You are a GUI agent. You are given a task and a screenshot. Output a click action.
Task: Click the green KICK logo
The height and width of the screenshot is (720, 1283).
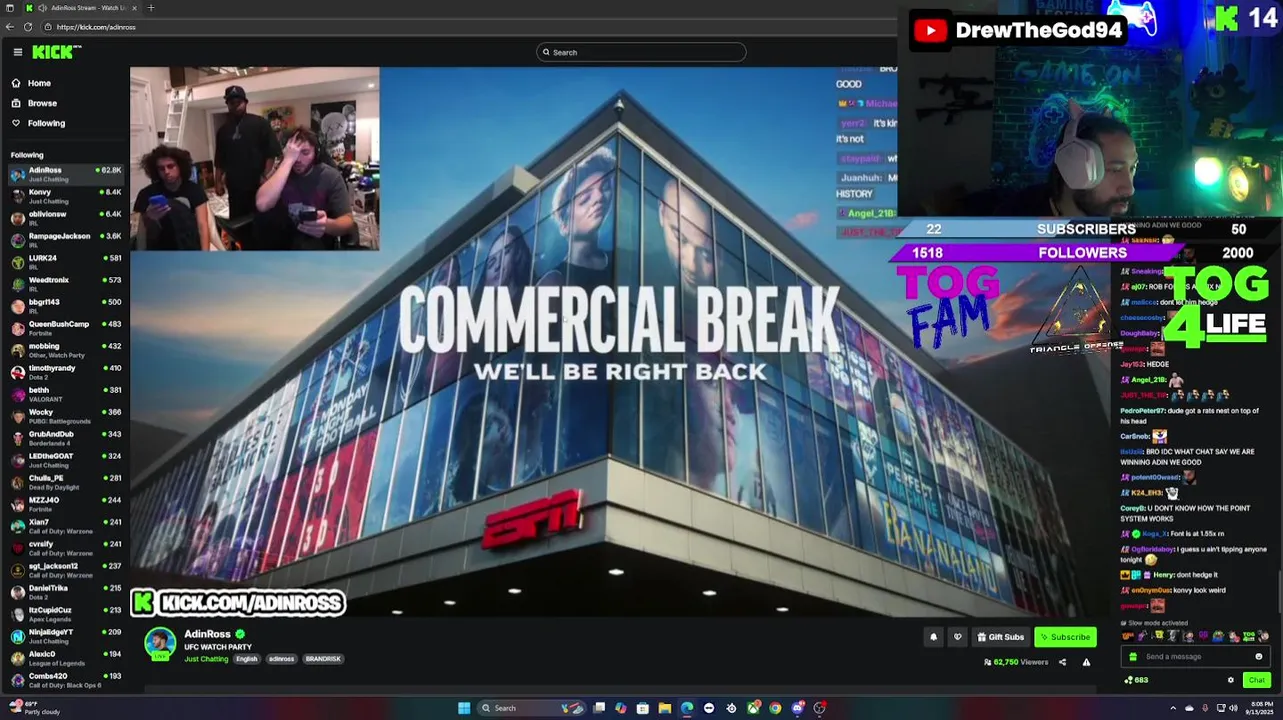(57, 52)
